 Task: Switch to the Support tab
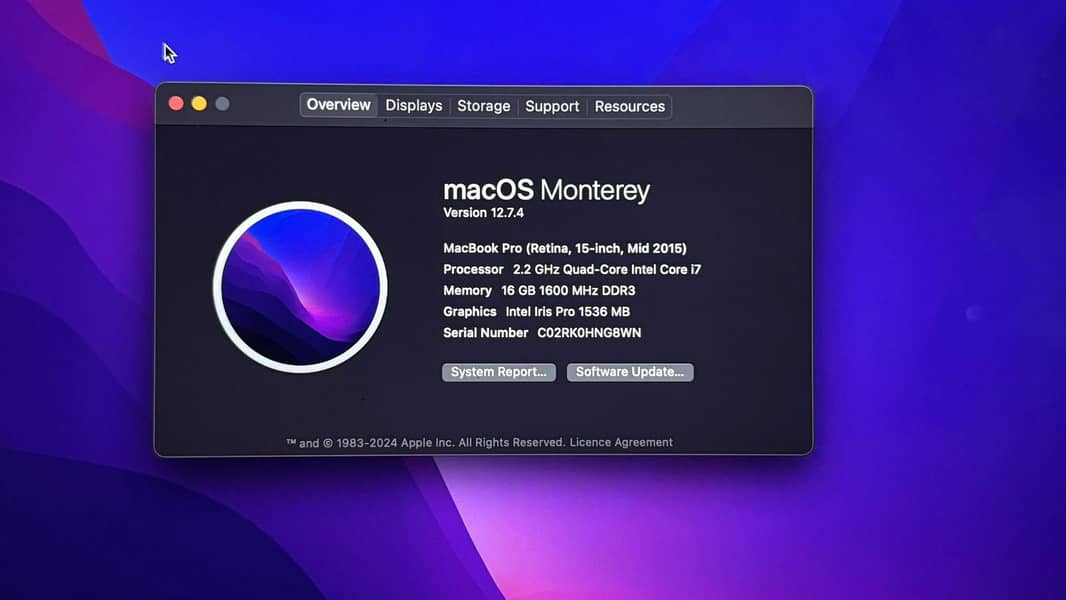[x=552, y=107]
